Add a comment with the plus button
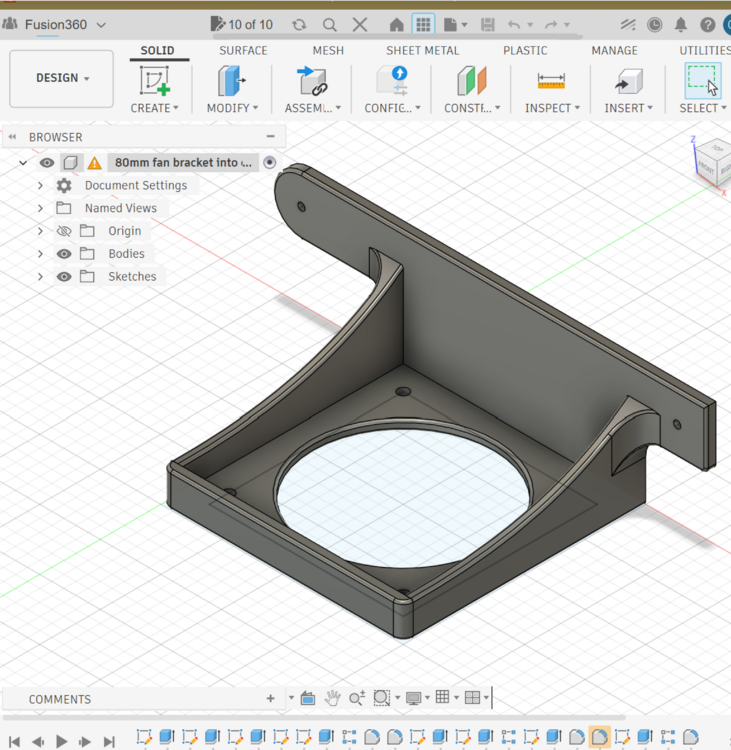 coord(271,699)
